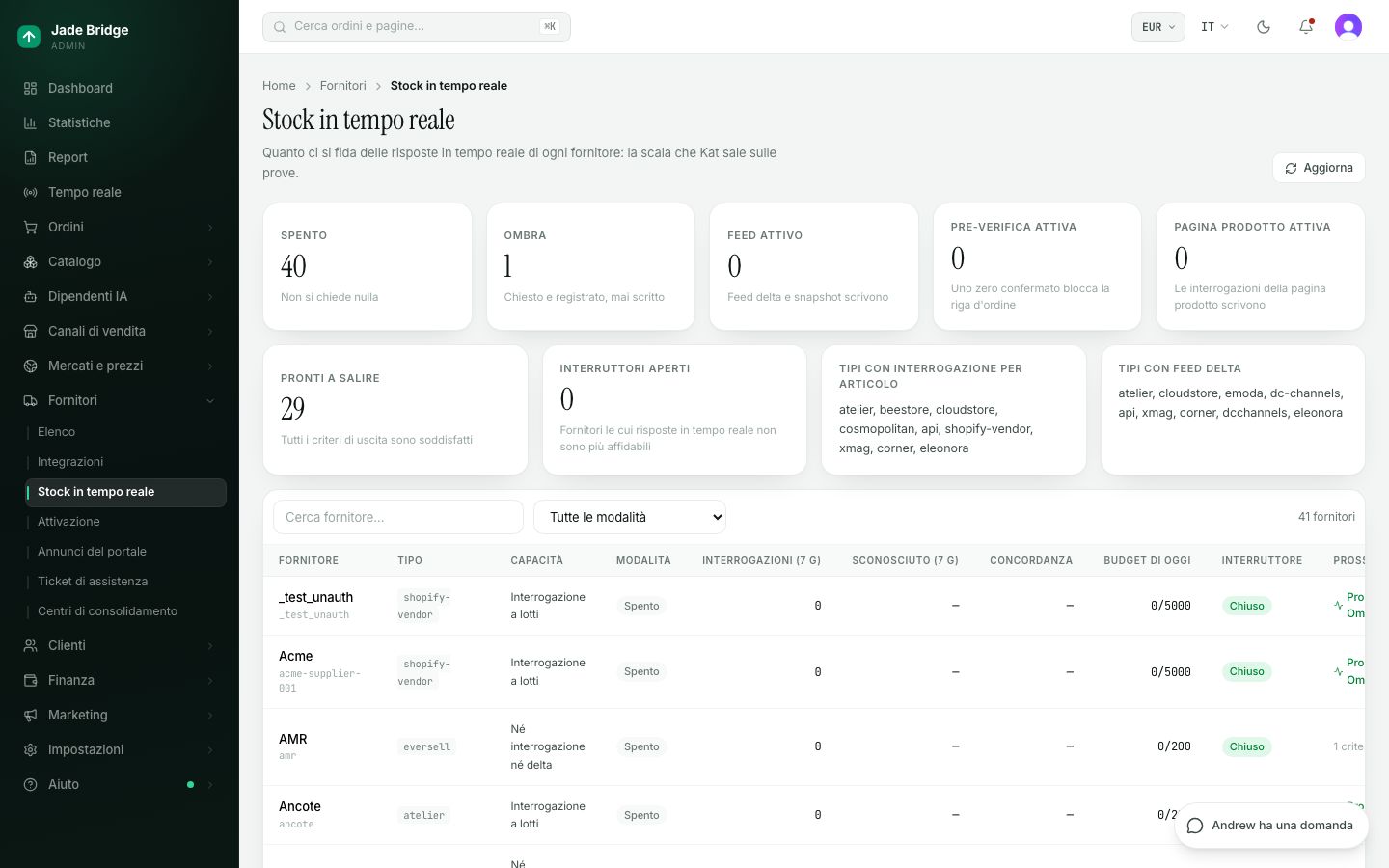
Task: Click the Dipendenti IA robot icon
Action: (x=30, y=296)
